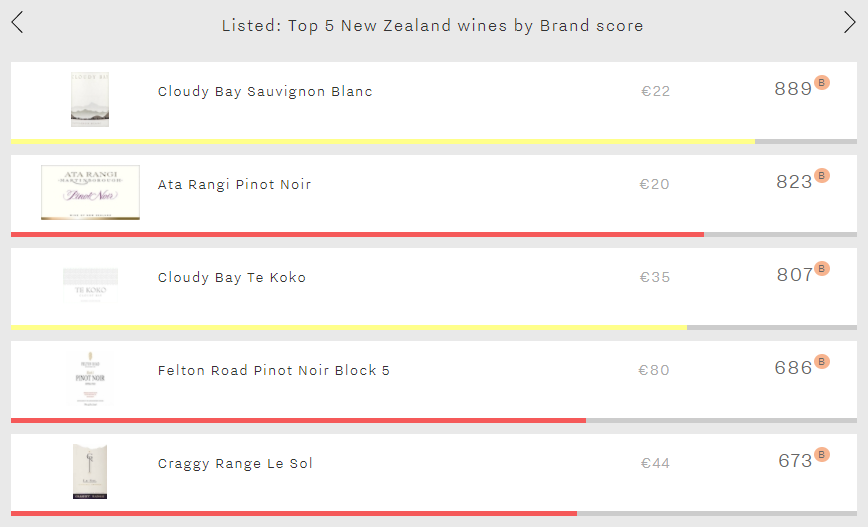Screen dimensions: 868x527
Task: Open Craggy Range Le Sol label image
Action: pyautogui.click(x=90, y=472)
